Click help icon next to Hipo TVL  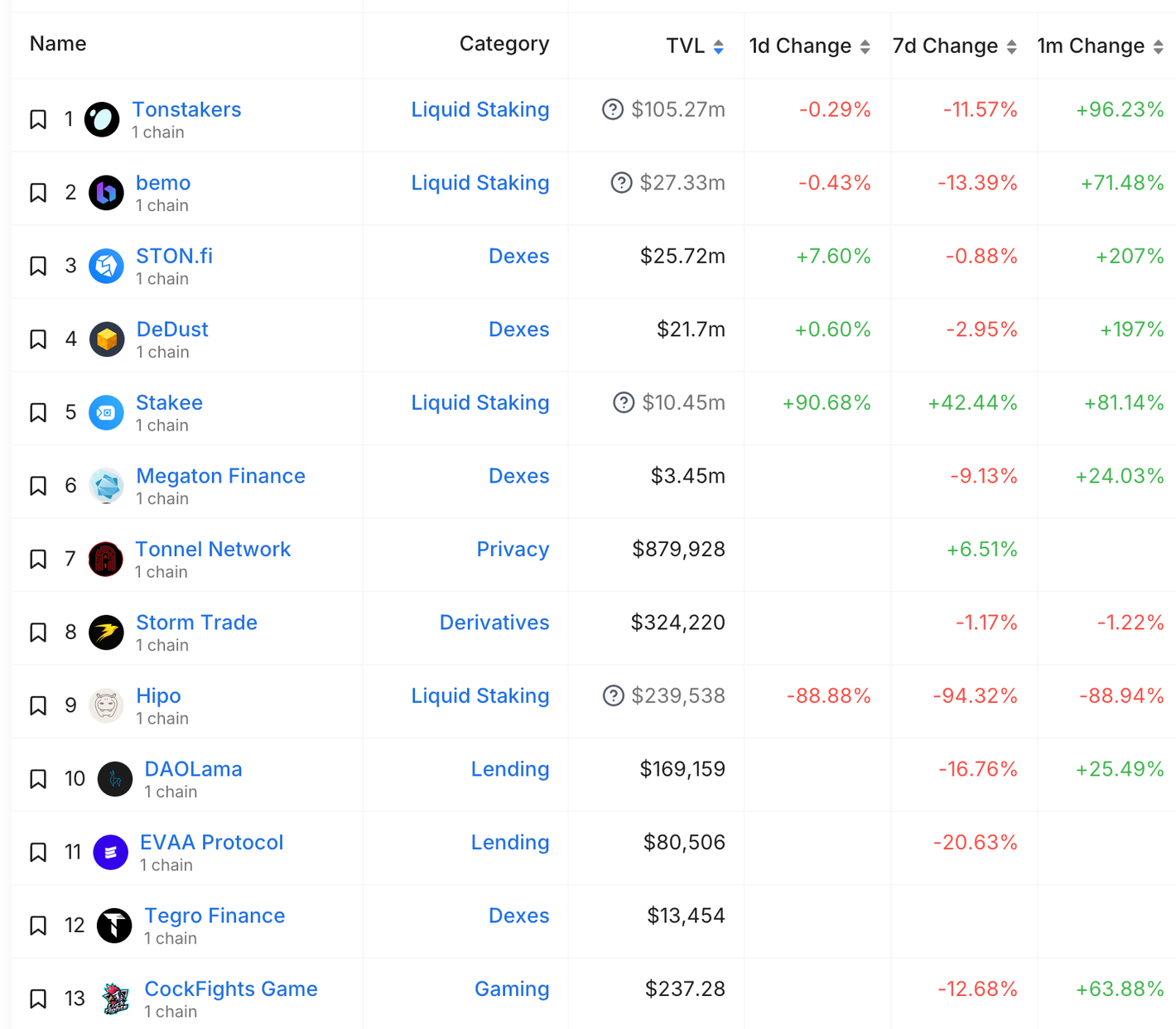[613, 695]
